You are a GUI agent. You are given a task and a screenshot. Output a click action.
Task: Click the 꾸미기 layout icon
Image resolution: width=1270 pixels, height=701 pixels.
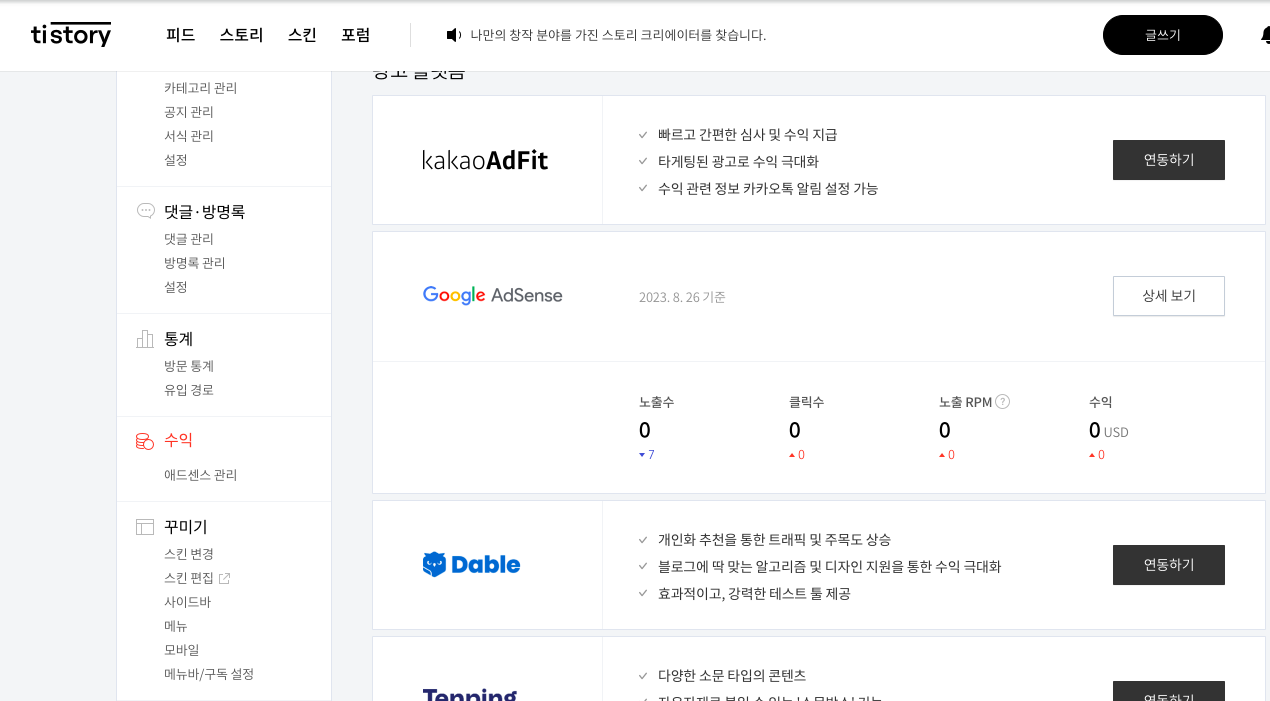click(145, 526)
